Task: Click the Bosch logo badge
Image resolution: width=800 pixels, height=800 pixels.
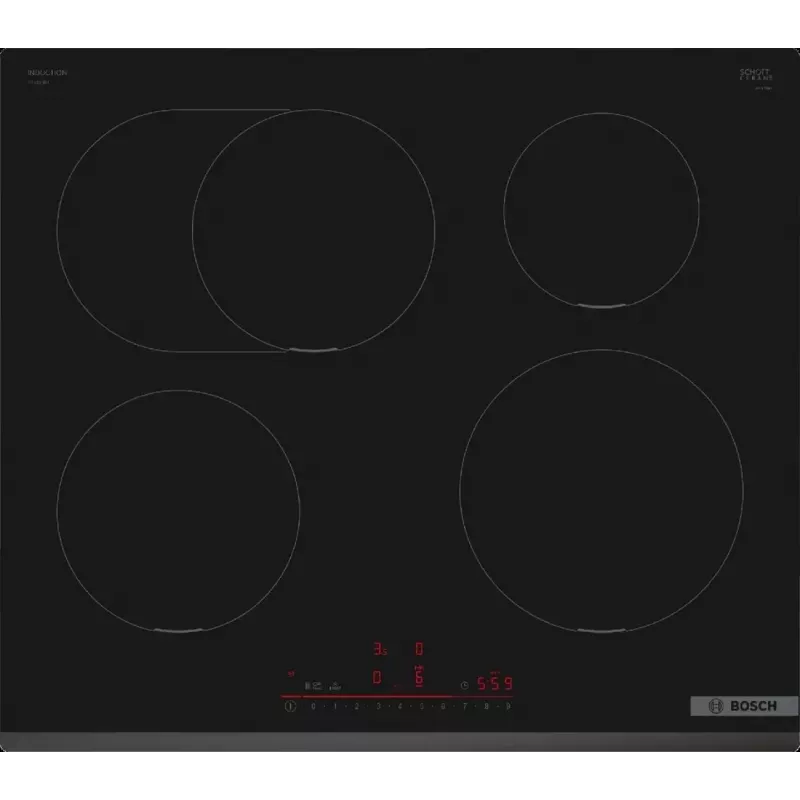Action: tap(744, 706)
